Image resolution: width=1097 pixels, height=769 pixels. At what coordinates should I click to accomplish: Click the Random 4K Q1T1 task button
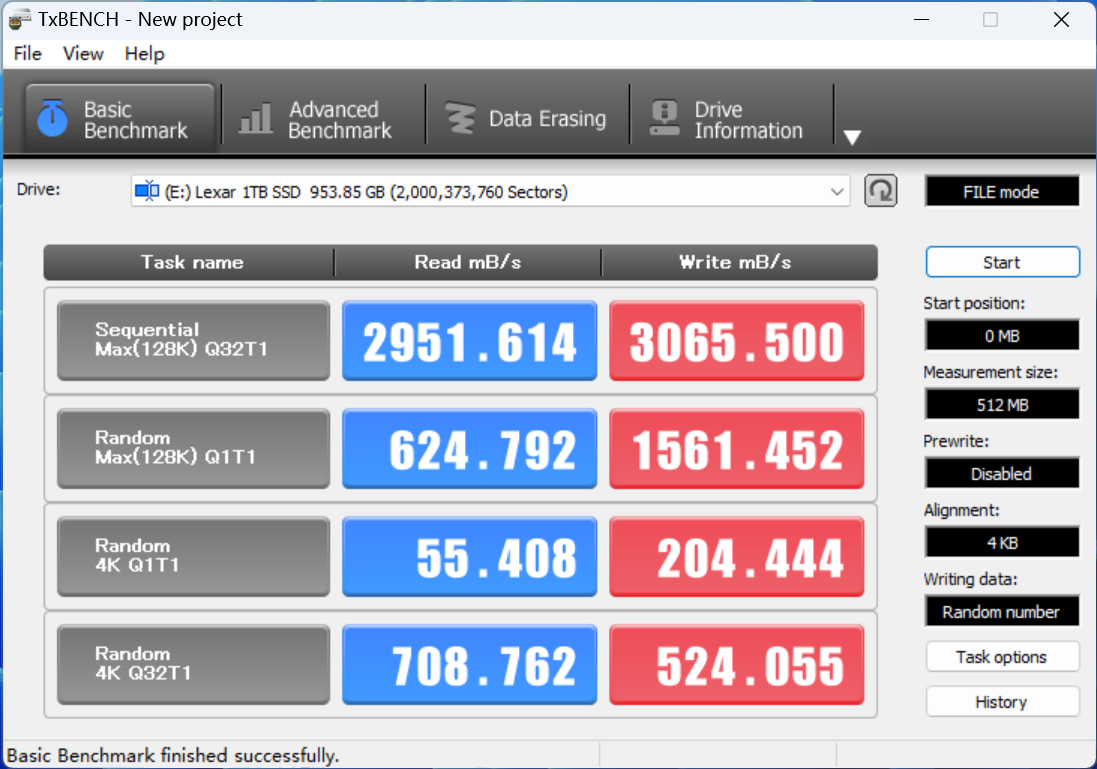tap(193, 556)
